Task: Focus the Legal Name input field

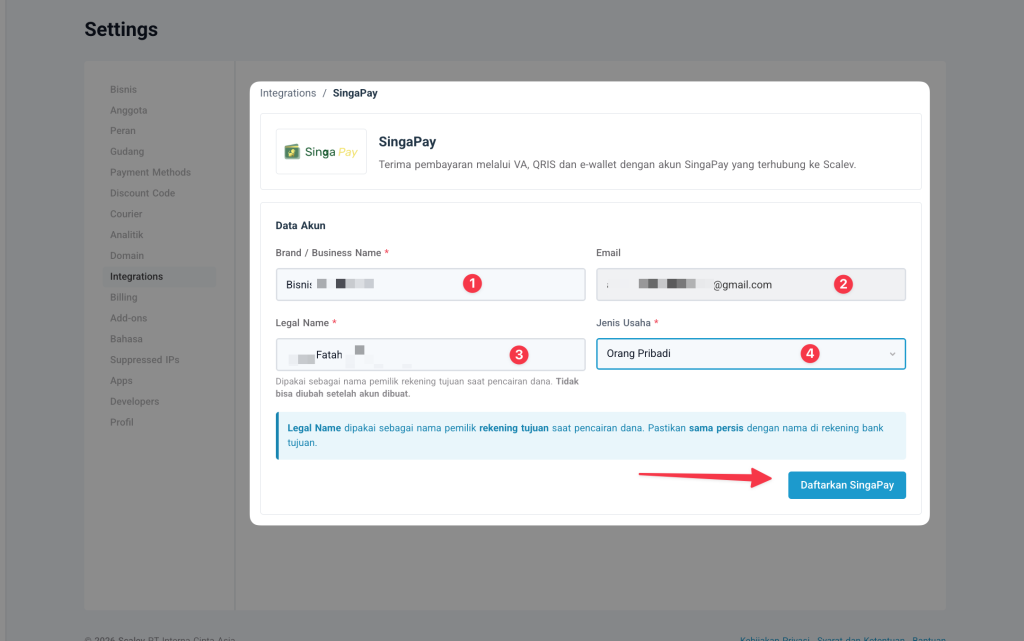Action: tap(430, 354)
